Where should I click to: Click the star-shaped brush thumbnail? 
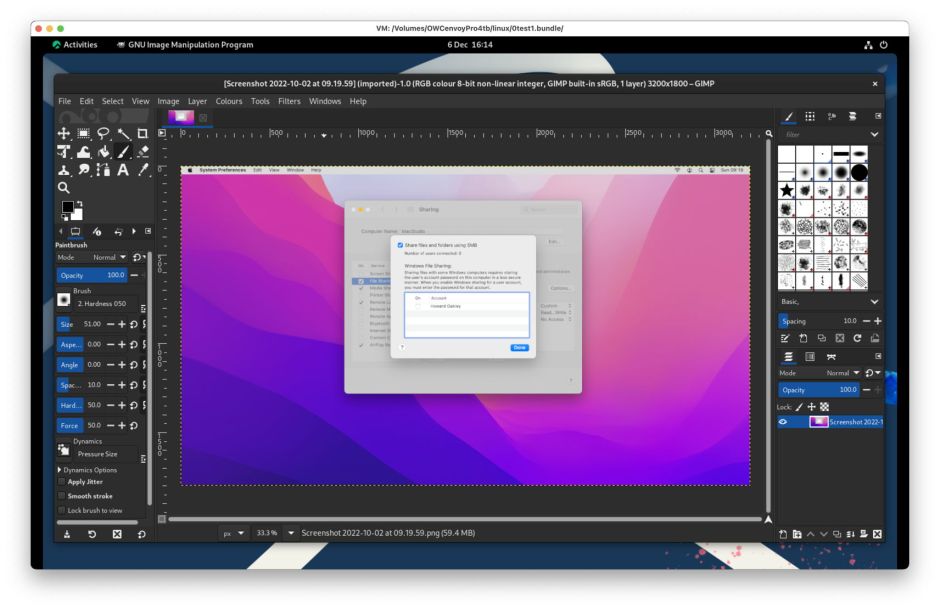pos(788,190)
